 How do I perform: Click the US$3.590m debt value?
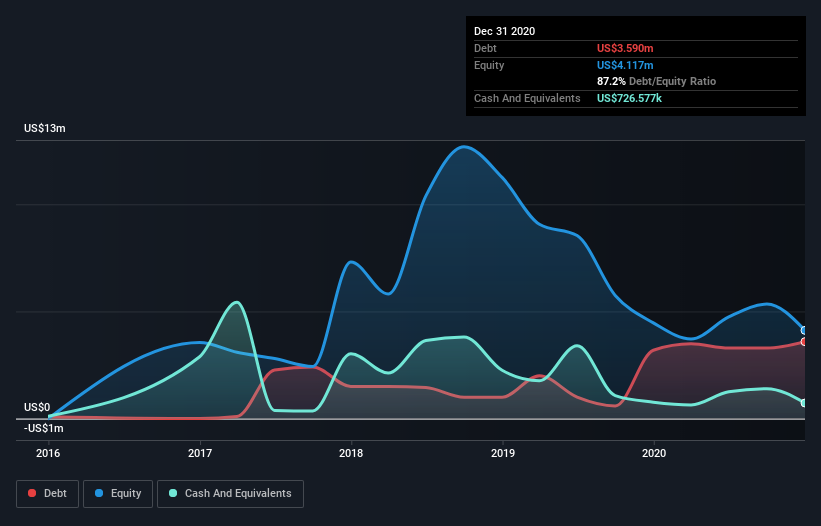[625, 48]
